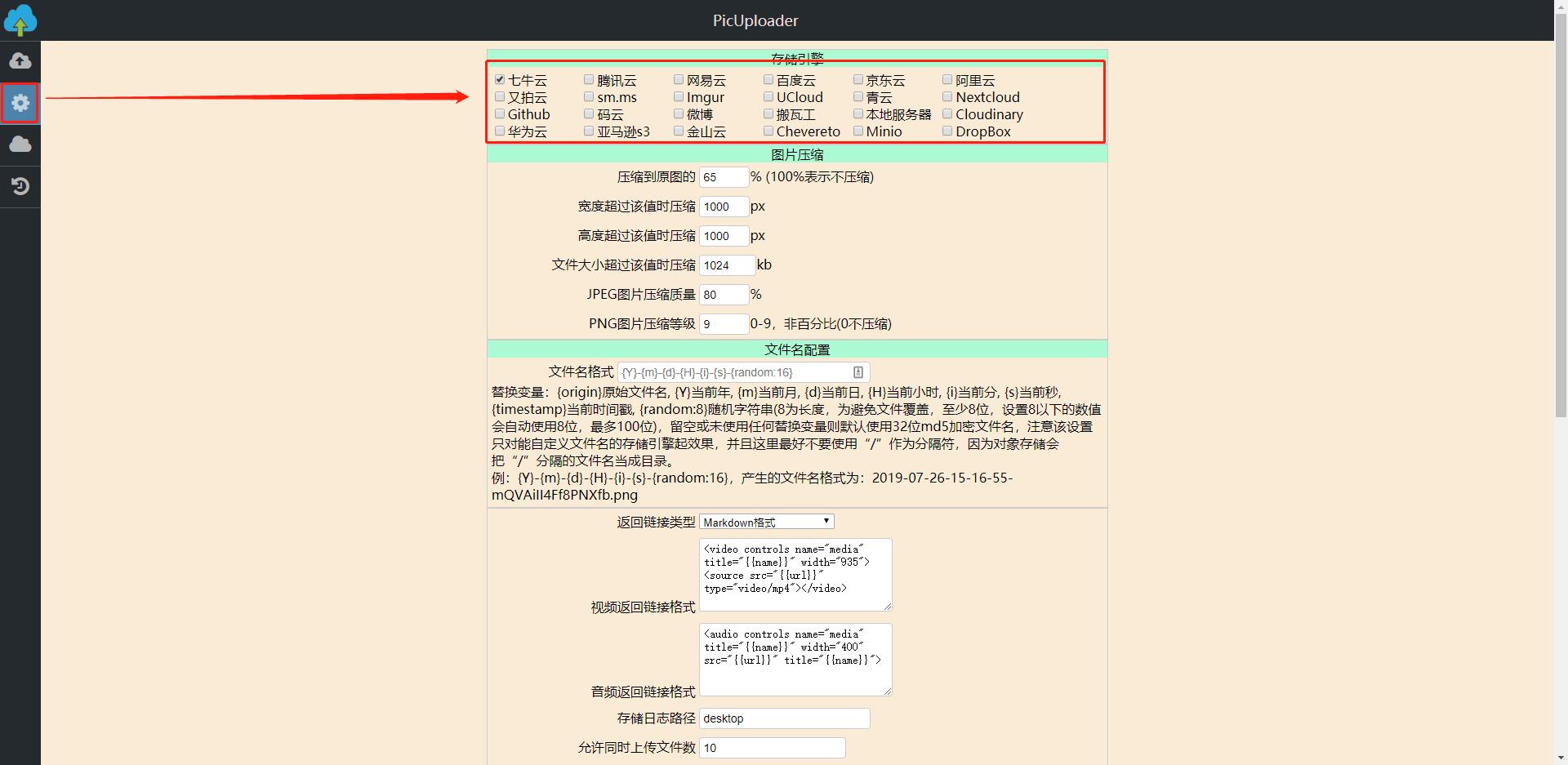Open the upload page cloud icon
Image resolution: width=1568 pixels, height=765 pixels.
20,61
